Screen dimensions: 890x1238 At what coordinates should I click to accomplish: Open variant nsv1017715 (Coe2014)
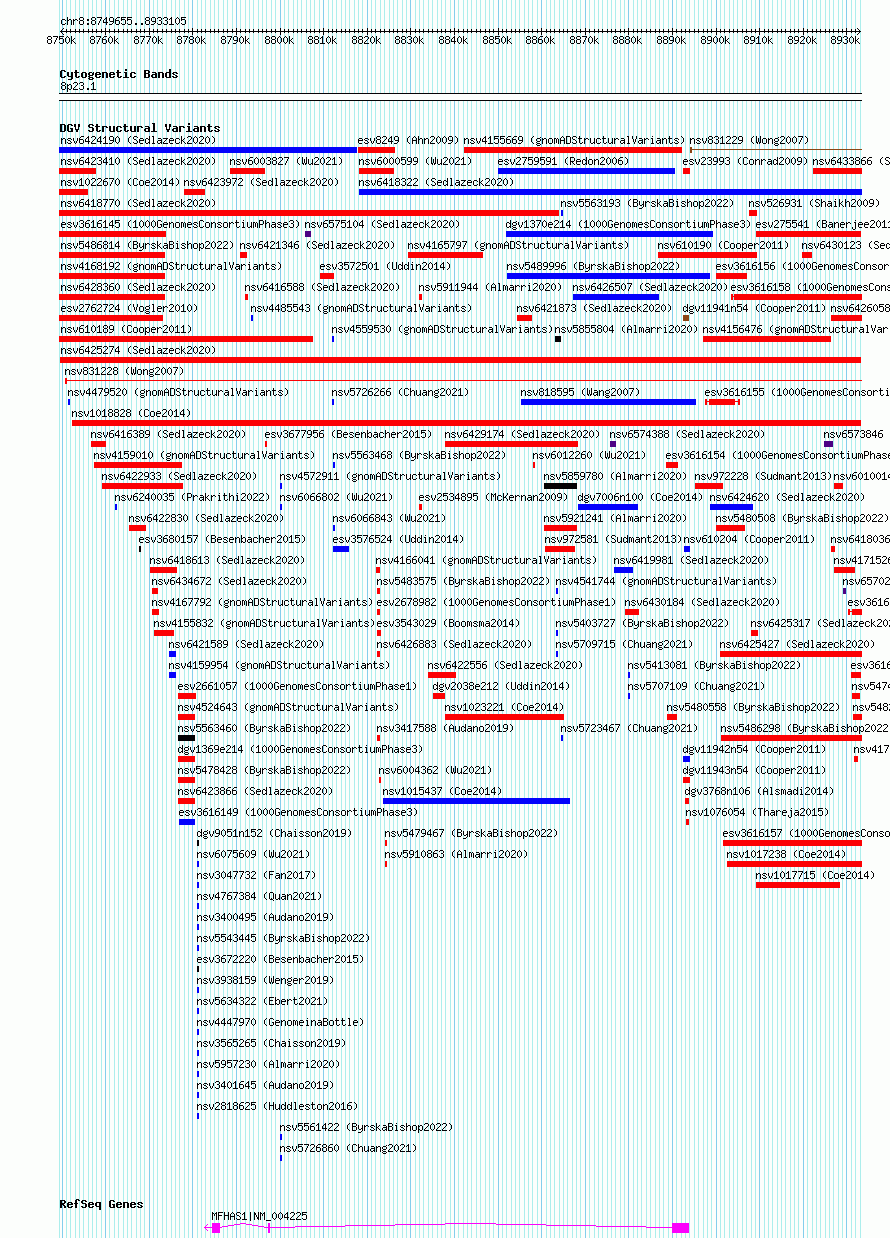point(816,875)
